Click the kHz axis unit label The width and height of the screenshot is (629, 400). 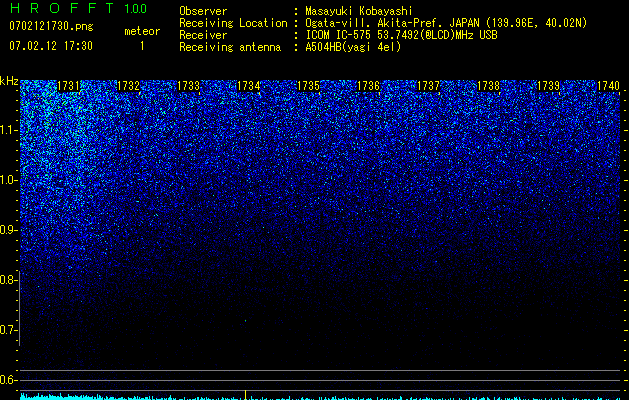pyautogui.click(x=9, y=81)
